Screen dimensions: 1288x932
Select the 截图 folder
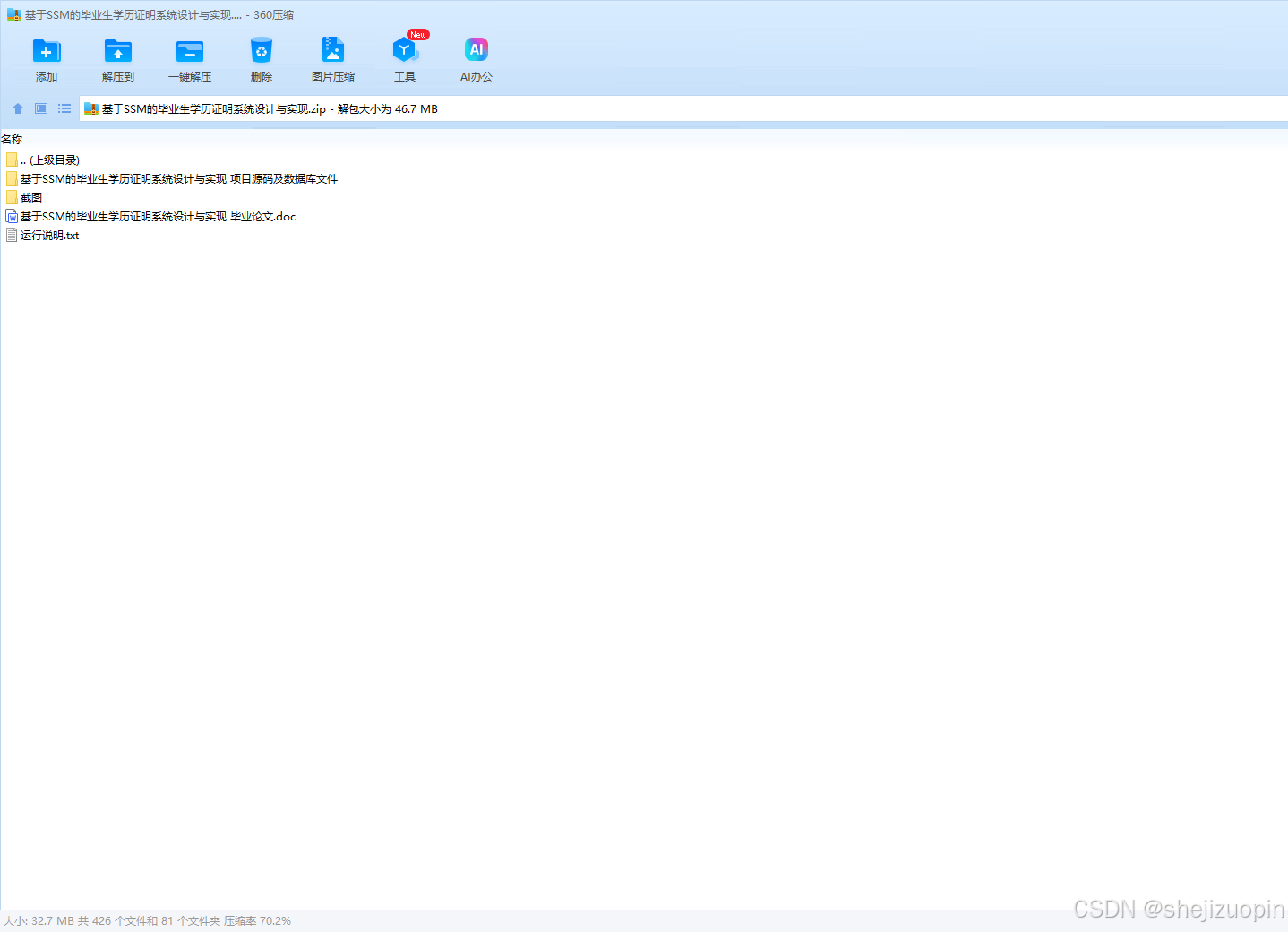pyautogui.click(x=24, y=198)
